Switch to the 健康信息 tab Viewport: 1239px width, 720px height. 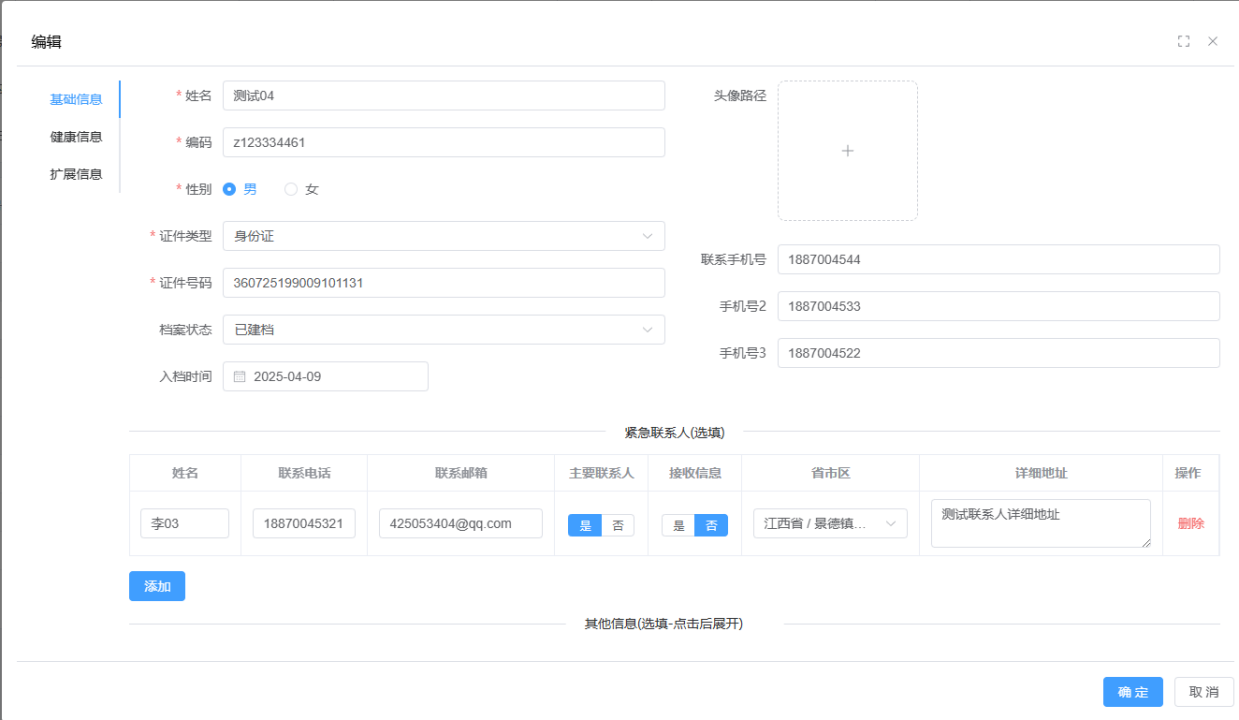76,137
